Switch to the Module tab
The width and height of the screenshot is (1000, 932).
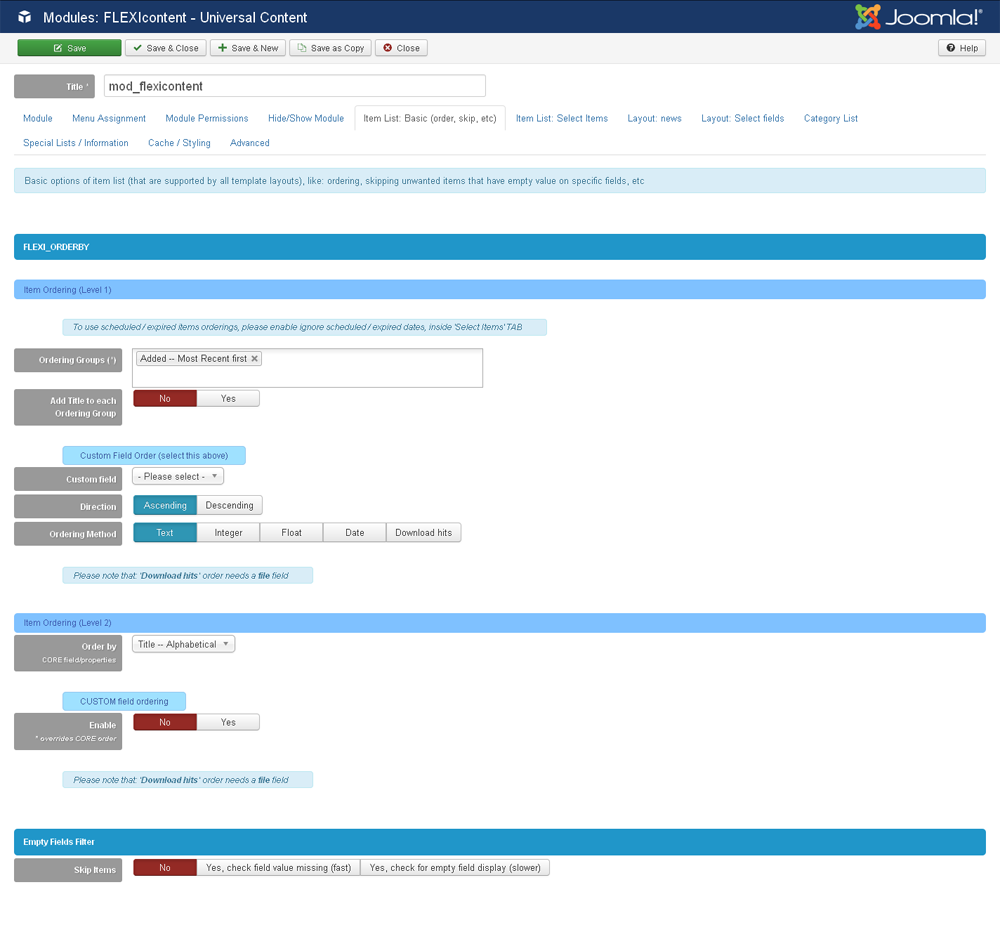tap(38, 118)
